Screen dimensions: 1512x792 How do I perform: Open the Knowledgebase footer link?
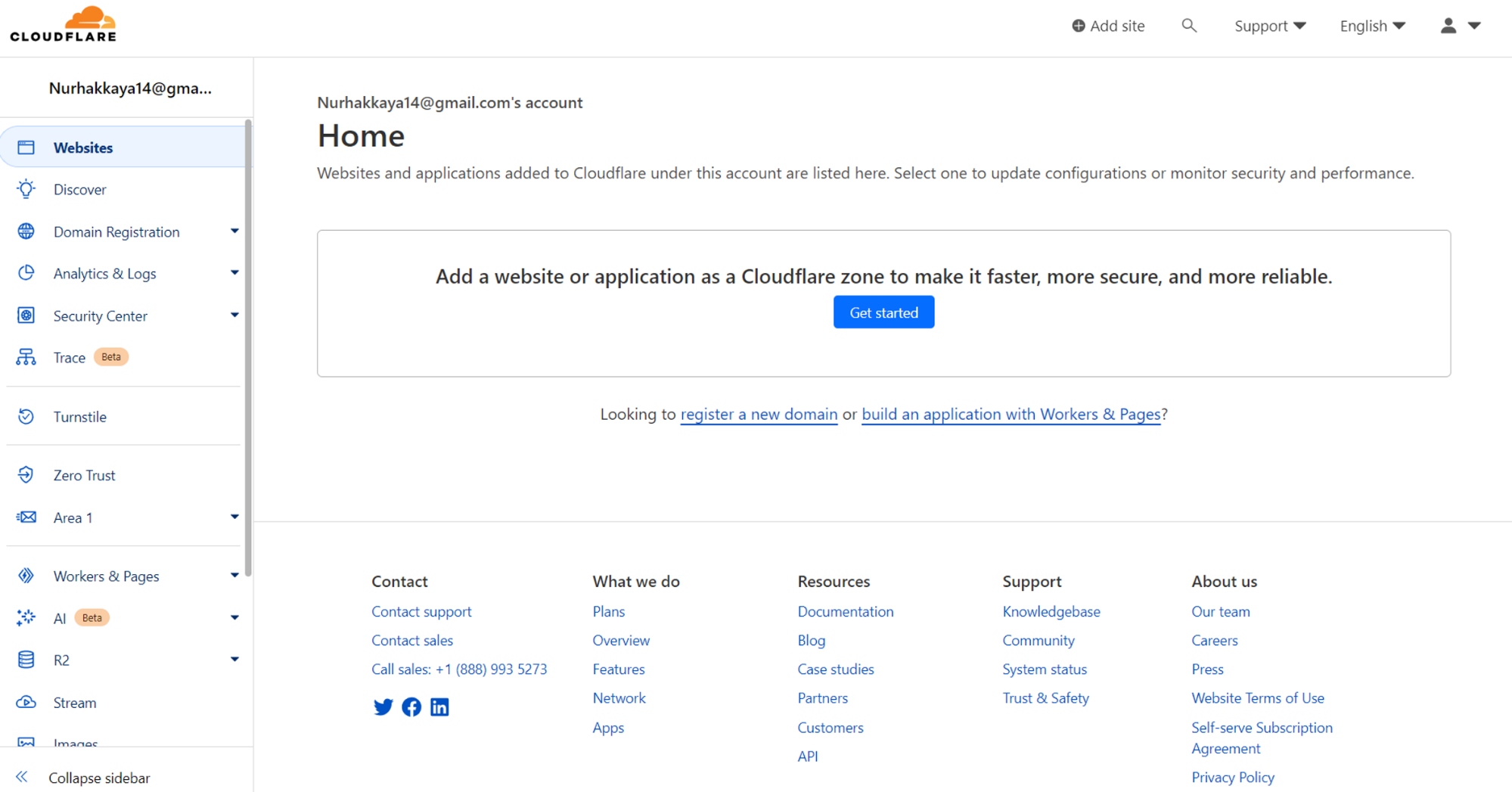[1051, 611]
